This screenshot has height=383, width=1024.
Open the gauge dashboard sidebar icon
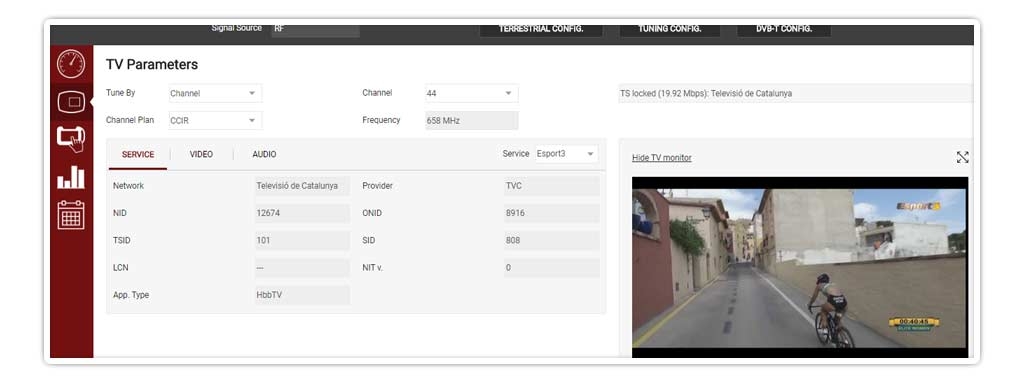tap(71, 64)
